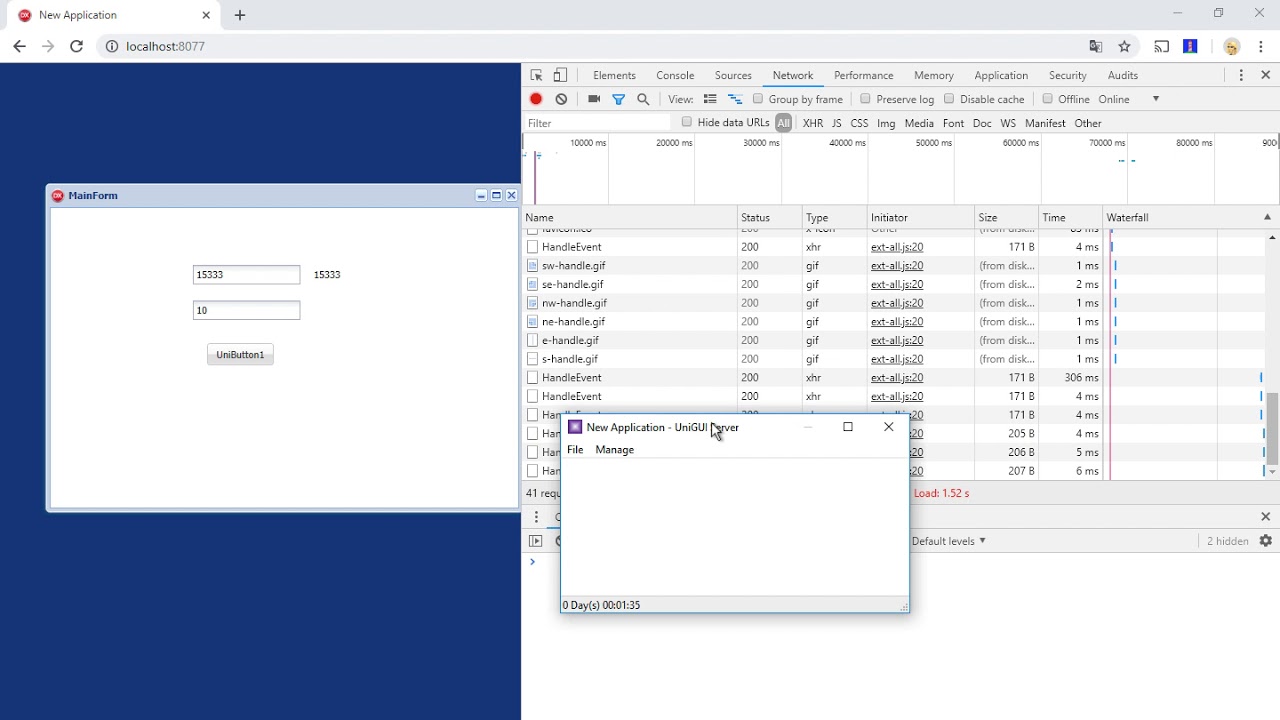
Task: Open the File menu in UniGUI Server
Action: pos(575,450)
